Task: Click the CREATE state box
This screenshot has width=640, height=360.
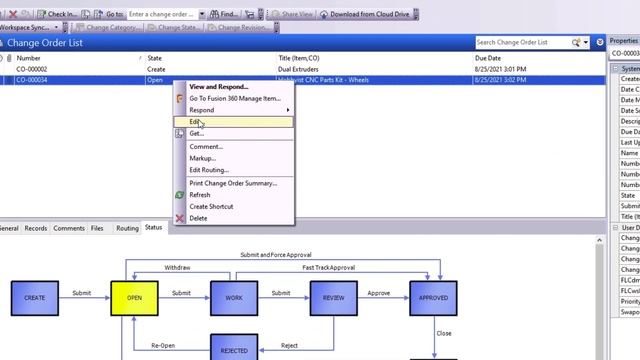Action: 35,298
